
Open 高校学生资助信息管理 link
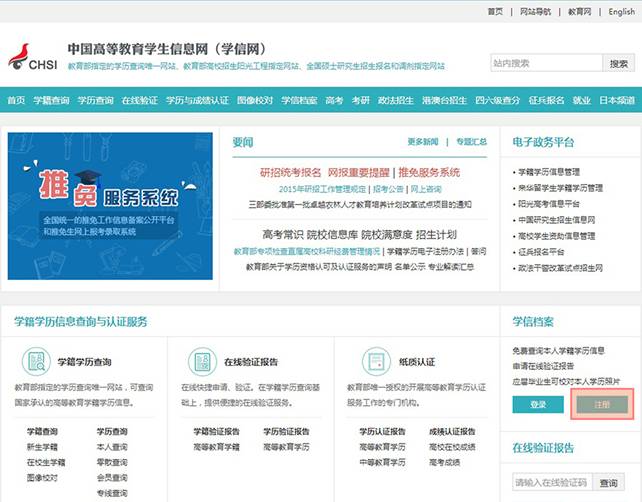click(x=557, y=236)
